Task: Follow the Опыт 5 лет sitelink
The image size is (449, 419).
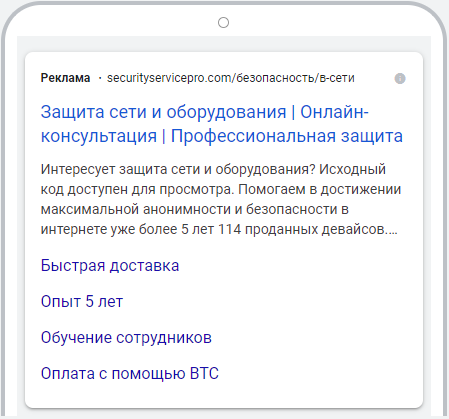Action: click(x=82, y=301)
